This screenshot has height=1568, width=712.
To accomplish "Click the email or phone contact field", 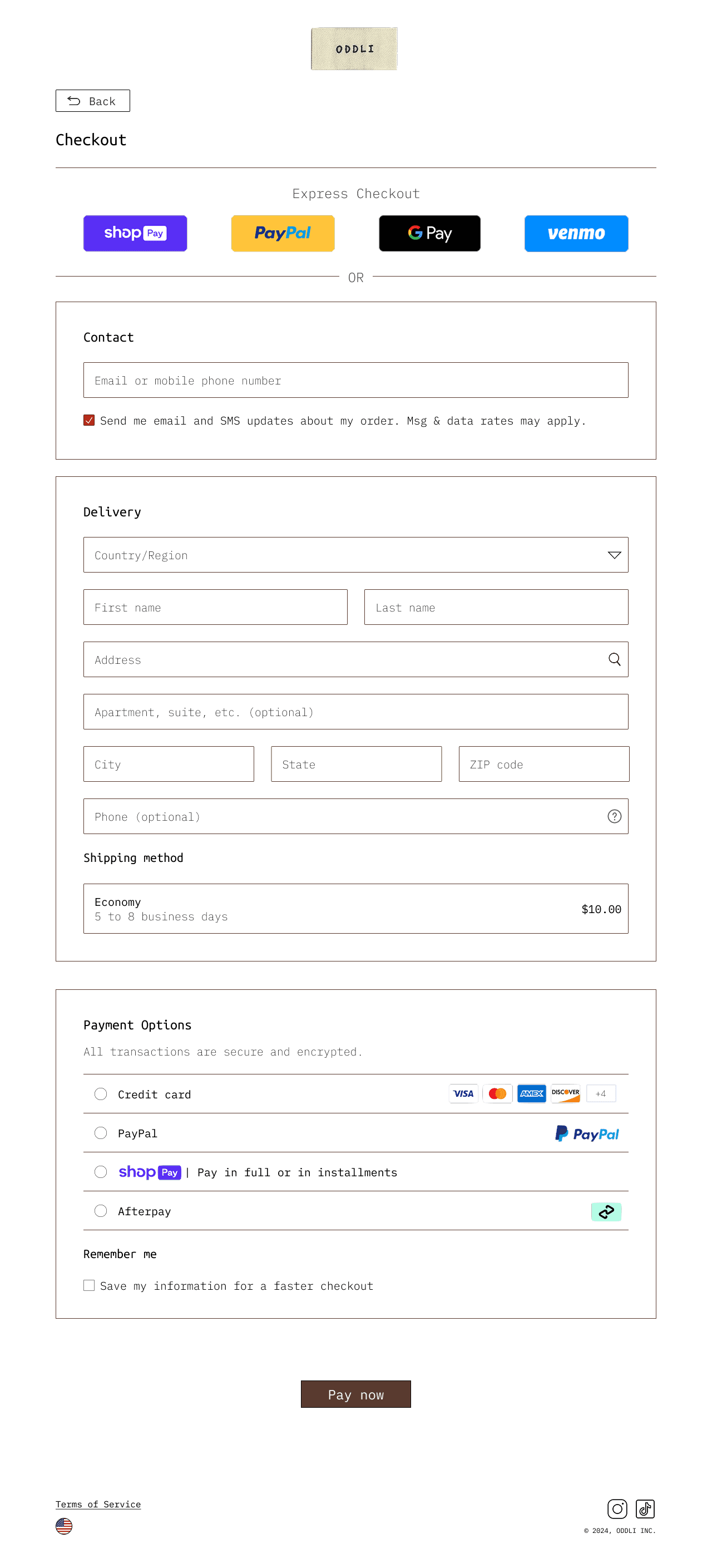I will pyautogui.click(x=356, y=380).
